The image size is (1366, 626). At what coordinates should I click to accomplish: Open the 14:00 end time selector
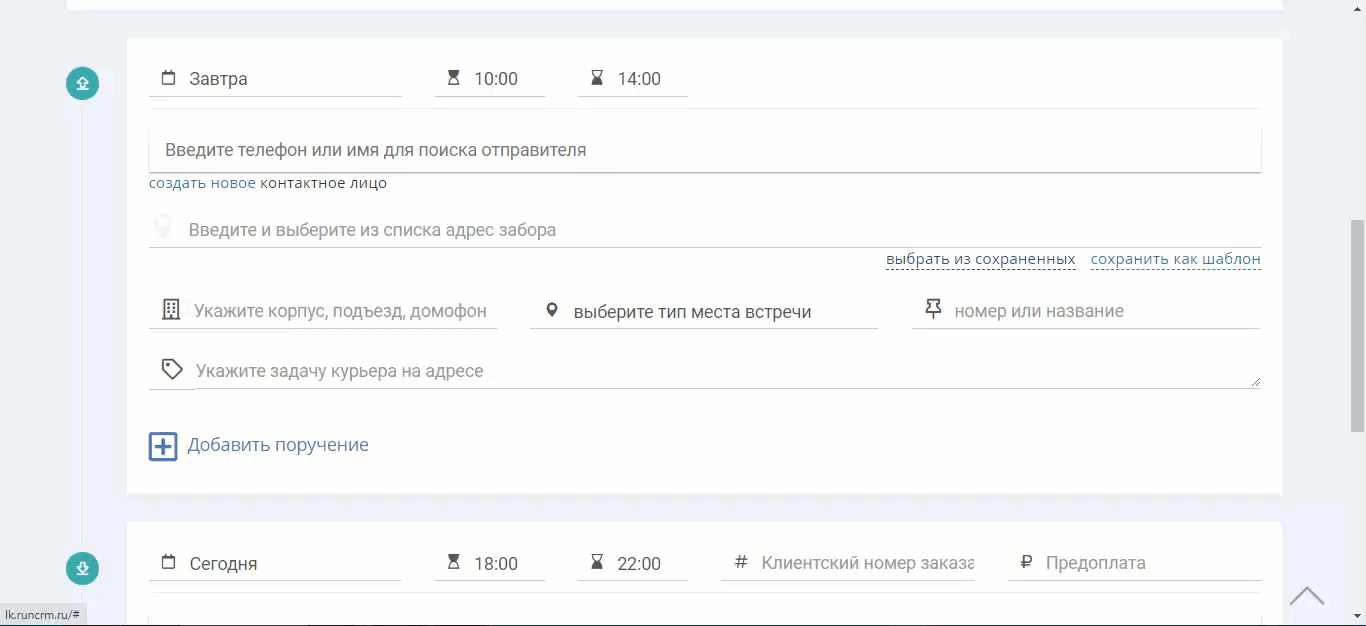633,79
